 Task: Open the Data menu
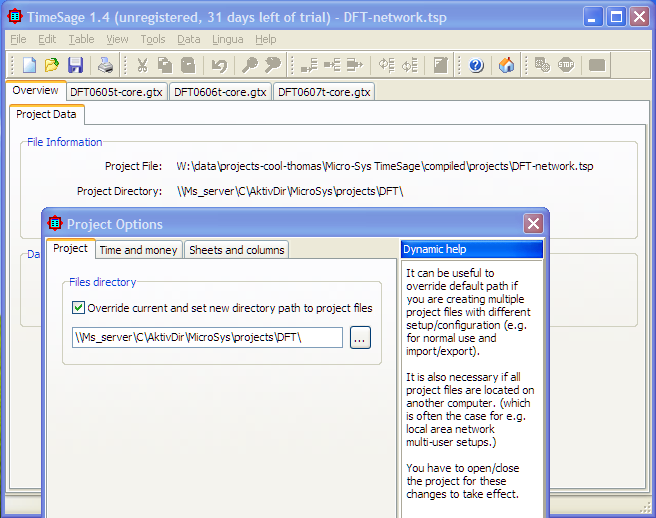(189, 39)
